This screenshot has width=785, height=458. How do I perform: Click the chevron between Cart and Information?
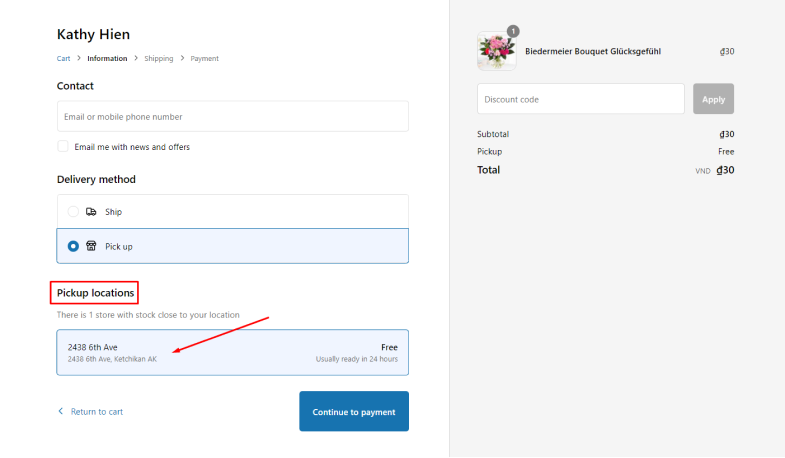tap(79, 58)
